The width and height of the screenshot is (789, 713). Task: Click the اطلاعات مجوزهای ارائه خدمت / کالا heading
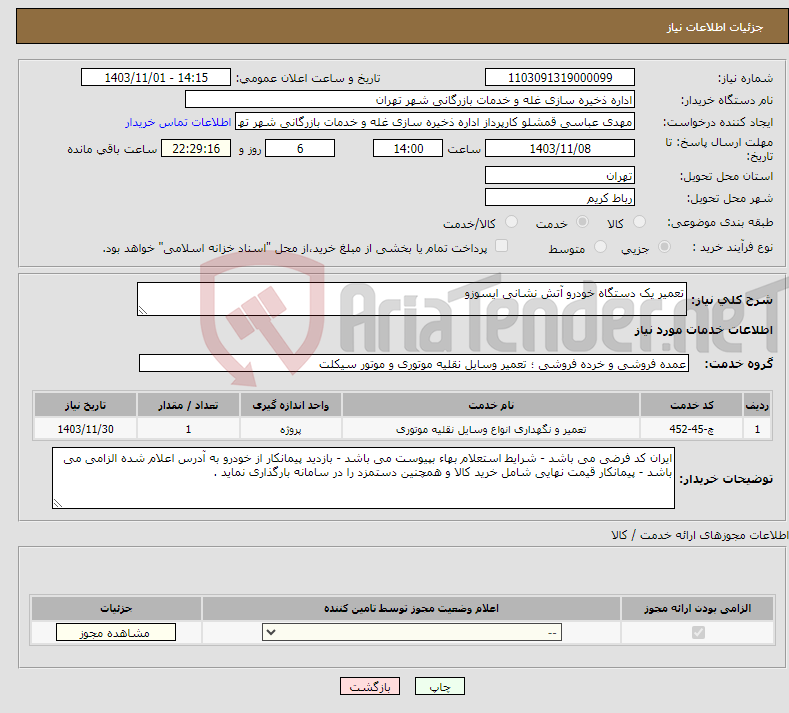[699, 535]
